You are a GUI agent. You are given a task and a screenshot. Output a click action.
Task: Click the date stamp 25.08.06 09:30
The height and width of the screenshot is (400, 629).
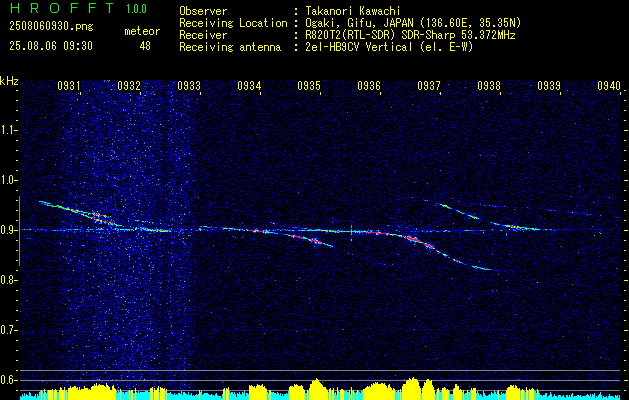click(51, 46)
